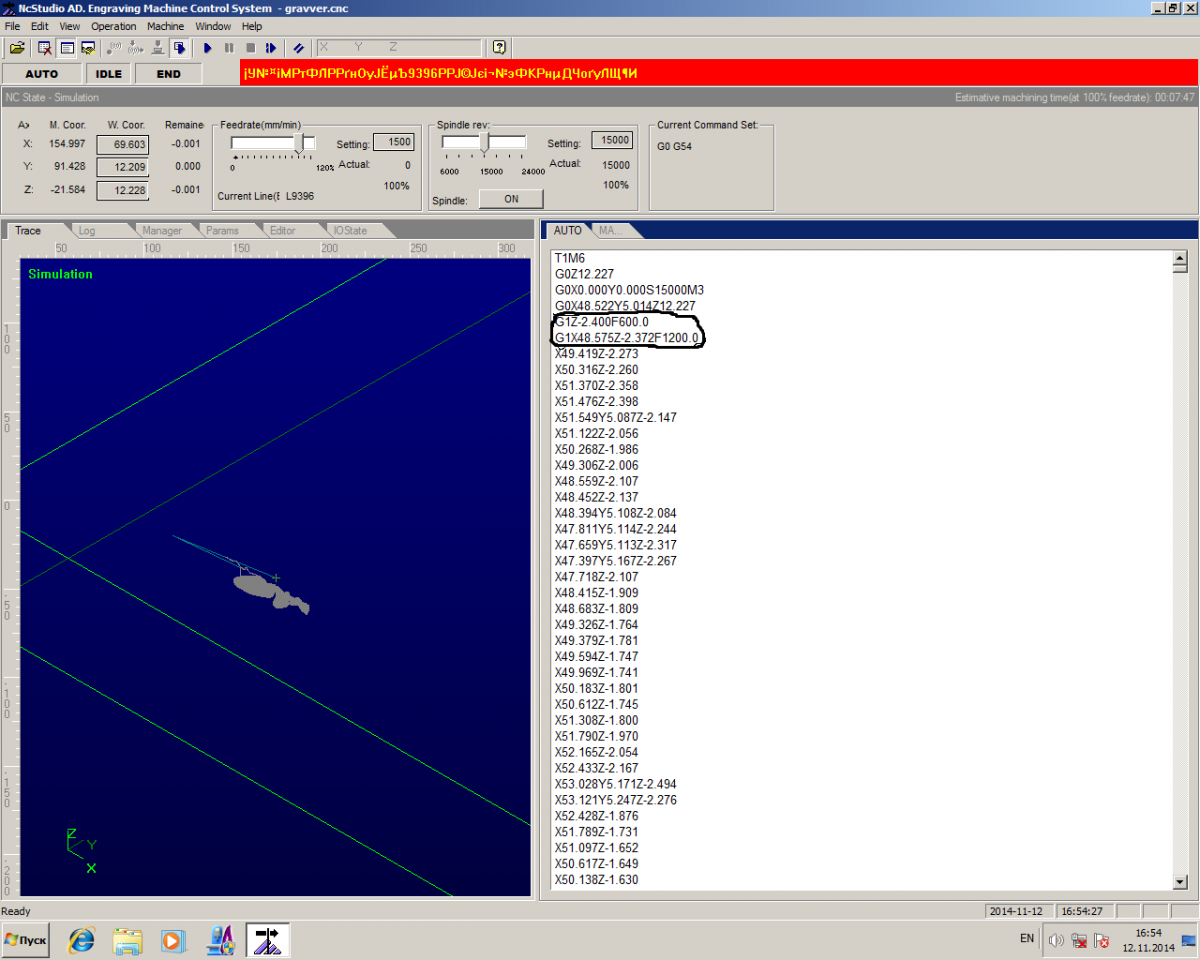Image resolution: width=1200 pixels, height=960 pixels.
Task: Open Windows Explorer from taskbar
Action: click(127, 940)
